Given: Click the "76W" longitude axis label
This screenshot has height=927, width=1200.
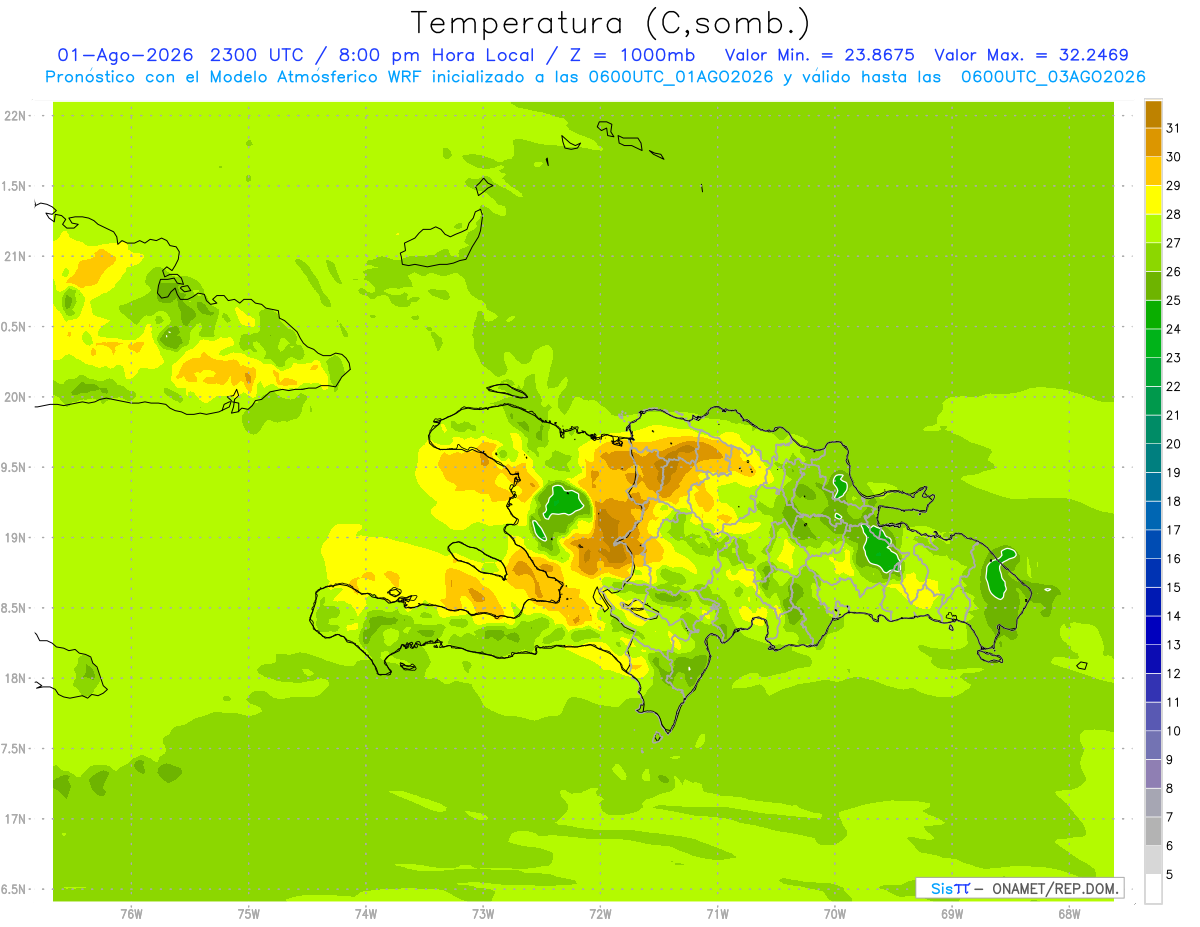Looking at the screenshot, I should pos(131,913).
